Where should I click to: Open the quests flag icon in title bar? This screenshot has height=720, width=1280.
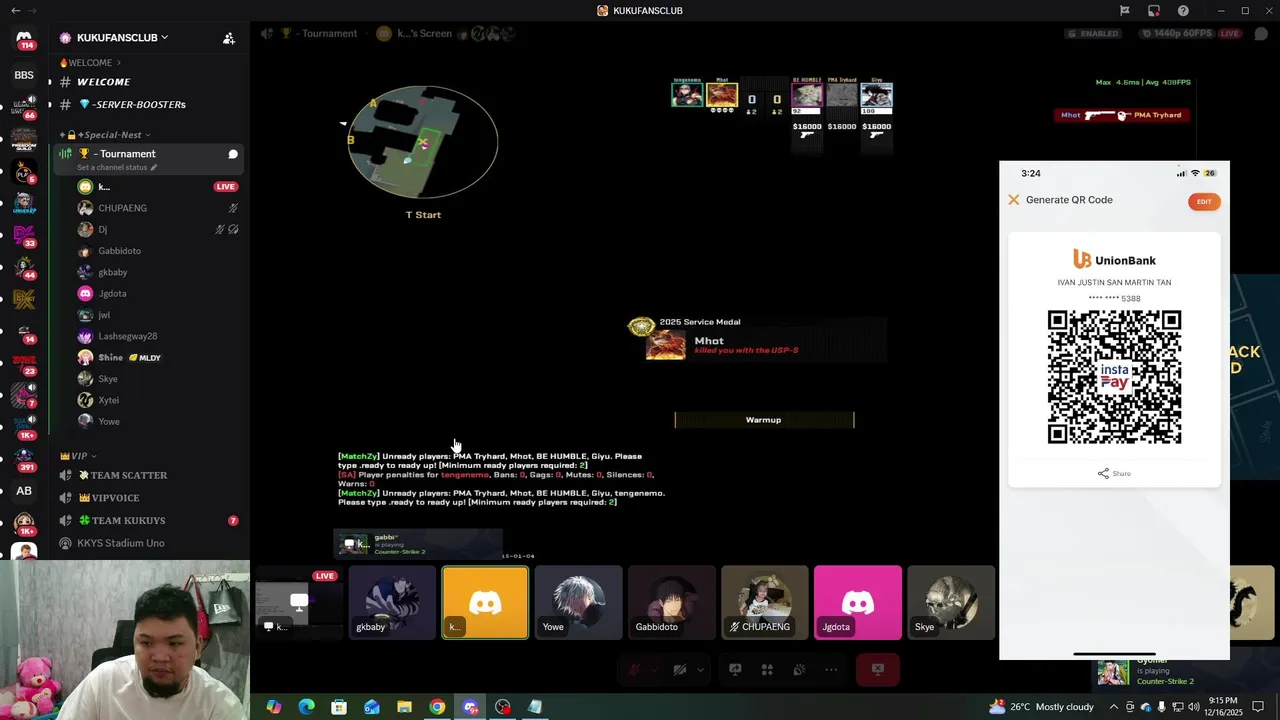point(1125,11)
